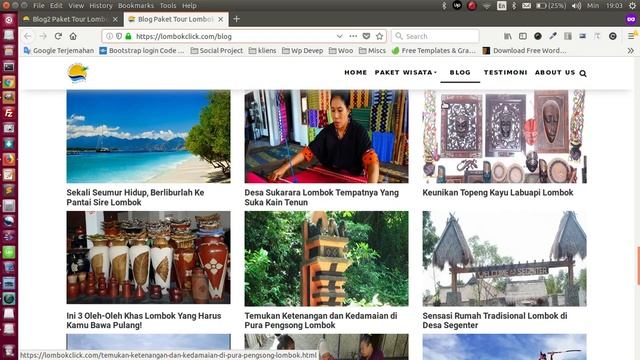
Task: Open the Edit menu
Action: [x=56, y=6]
